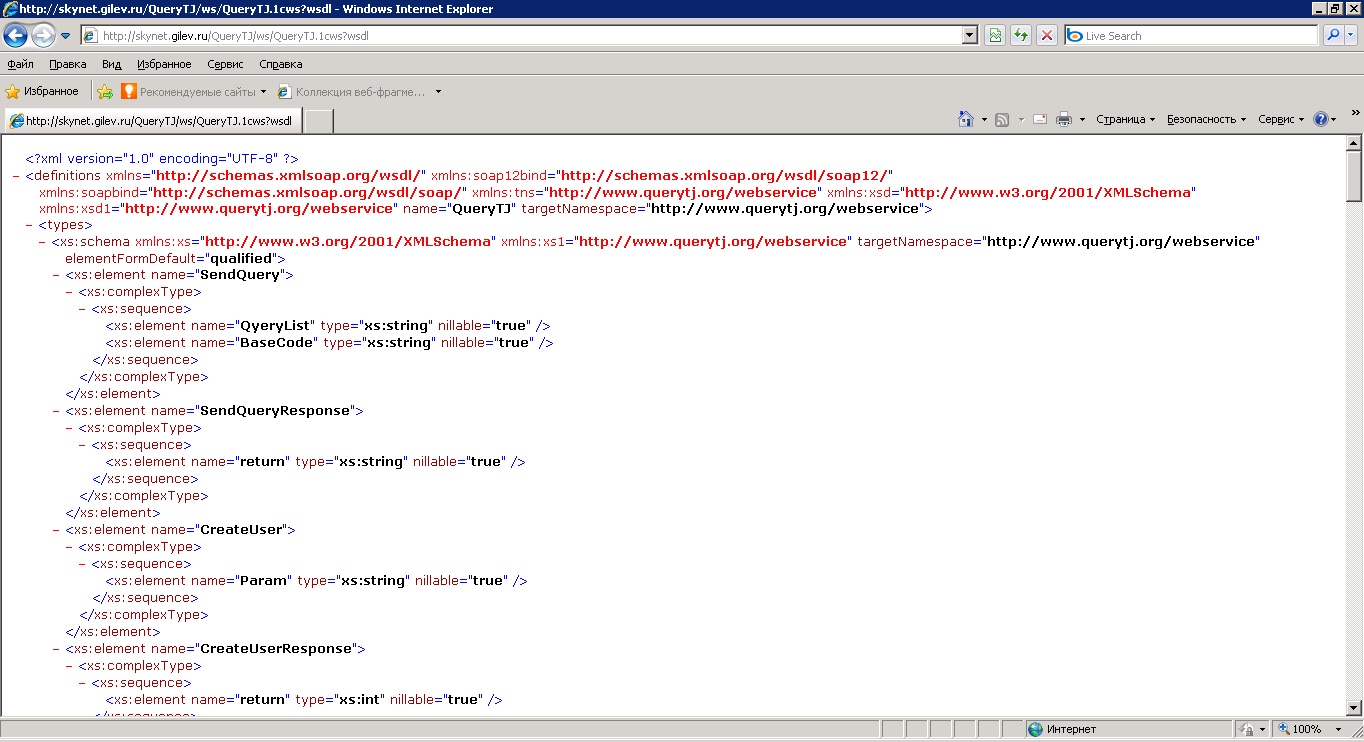This screenshot has height=742, width=1364.
Task: Open the Сервис command bar menu
Action: tap(1281, 119)
